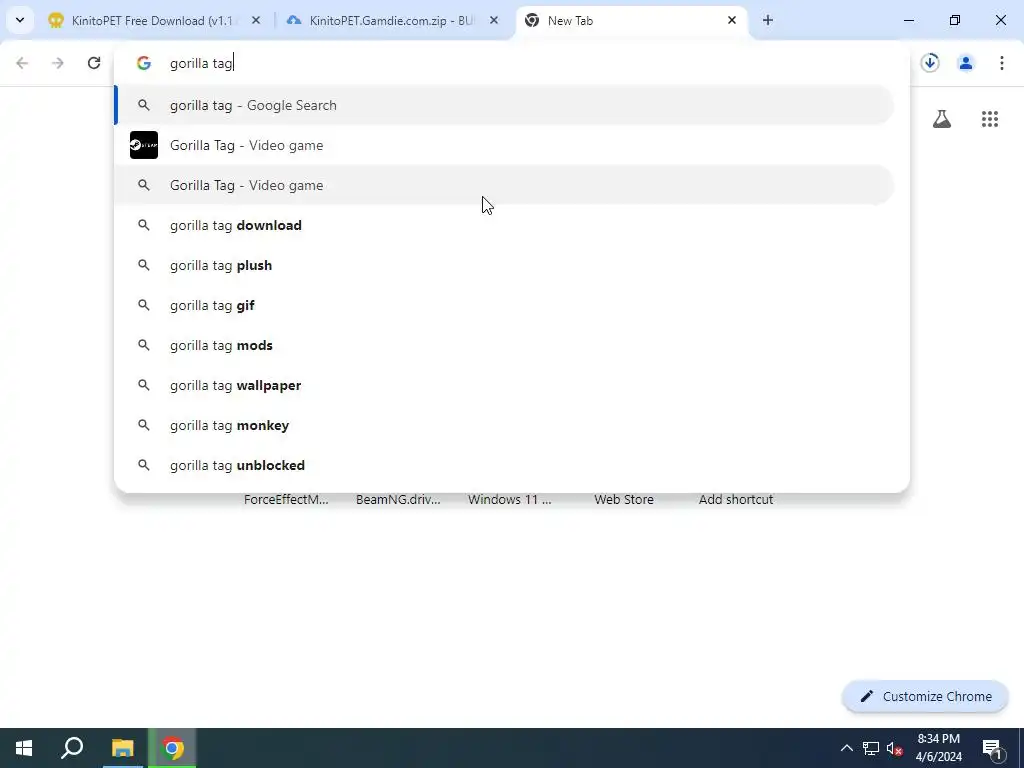This screenshot has height=768, width=1024.
Task: Choose 'gorilla tag - Google Search' suggestion
Action: click(504, 105)
